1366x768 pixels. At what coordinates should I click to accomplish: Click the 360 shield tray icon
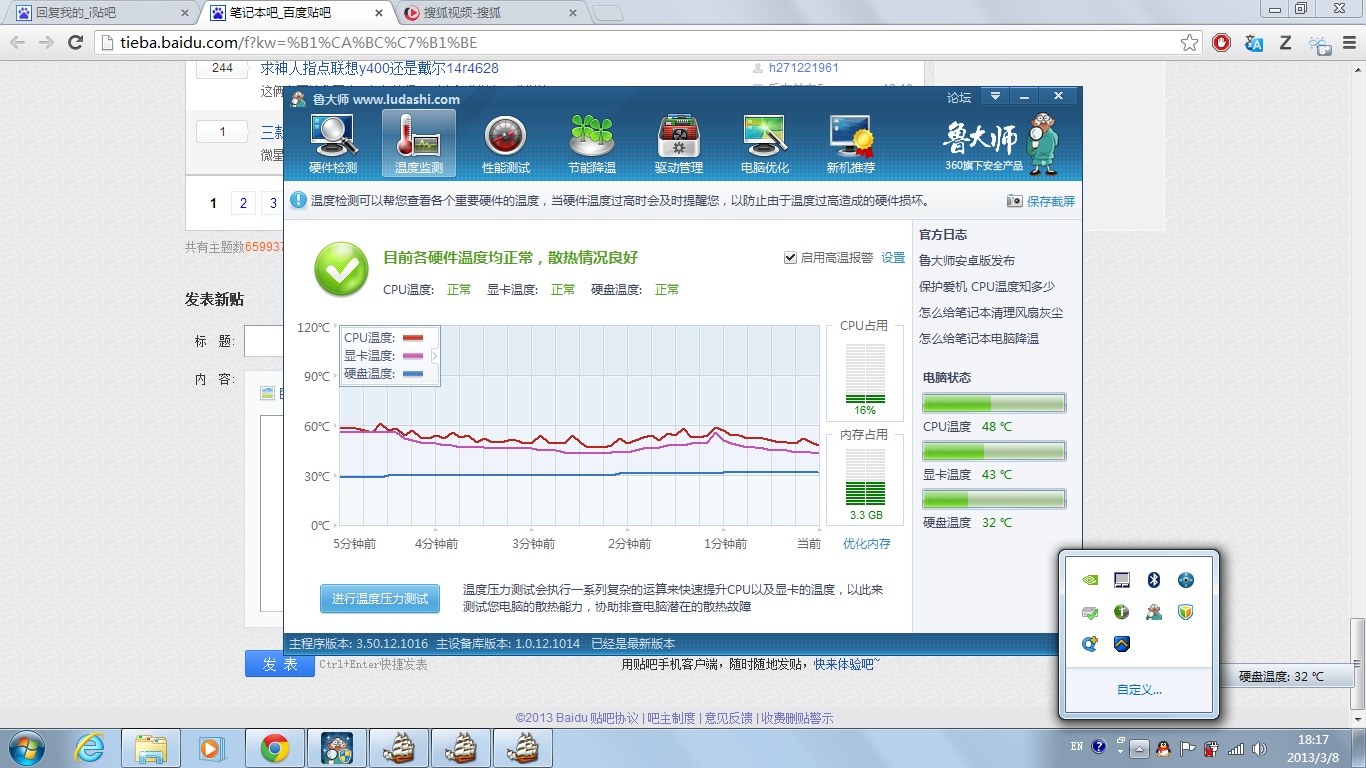pos(1186,612)
